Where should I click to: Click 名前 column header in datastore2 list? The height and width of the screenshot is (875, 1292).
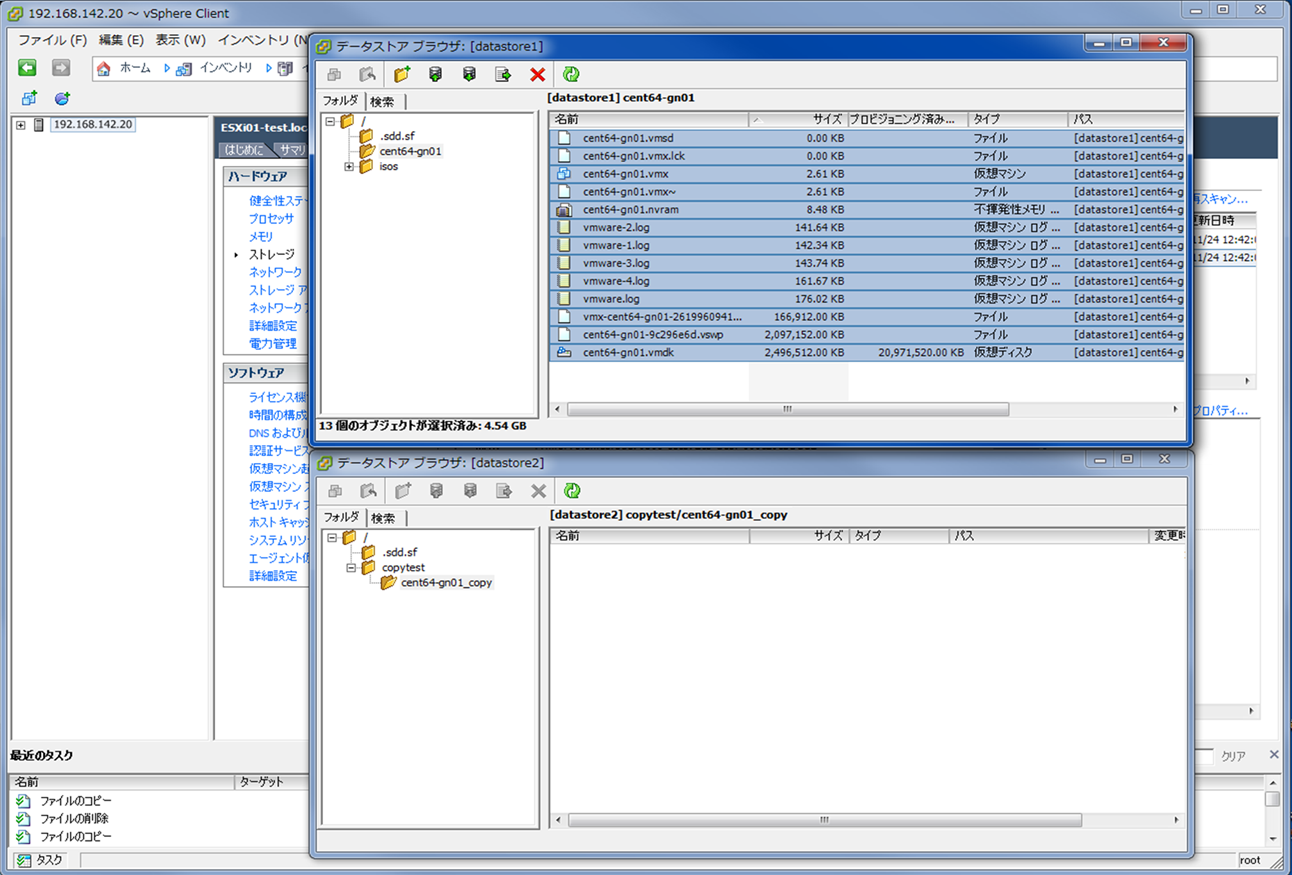[x=649, y=537]
